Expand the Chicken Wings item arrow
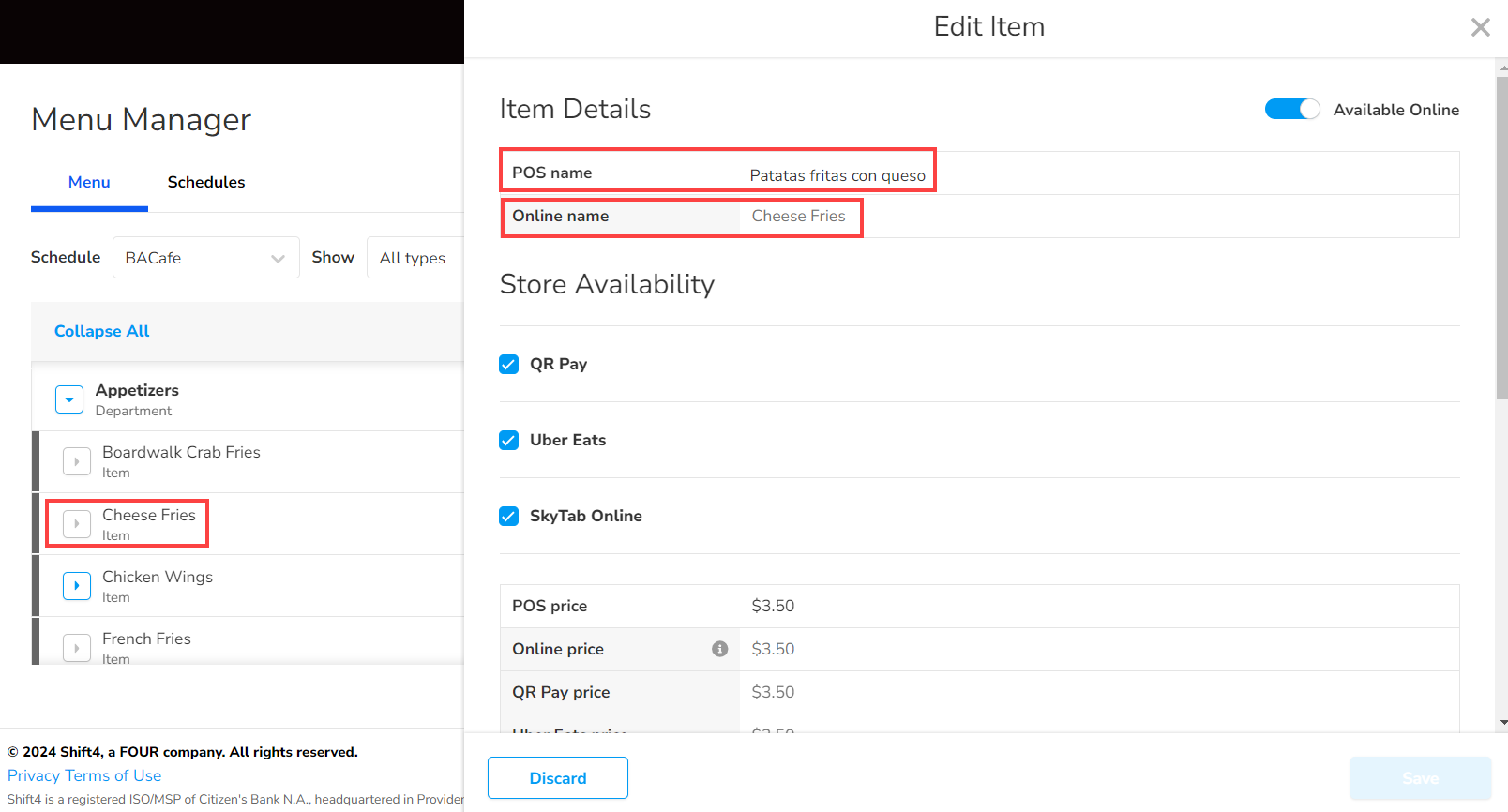The width and height of the screenshot is (1508, 812). coord(77,586)
